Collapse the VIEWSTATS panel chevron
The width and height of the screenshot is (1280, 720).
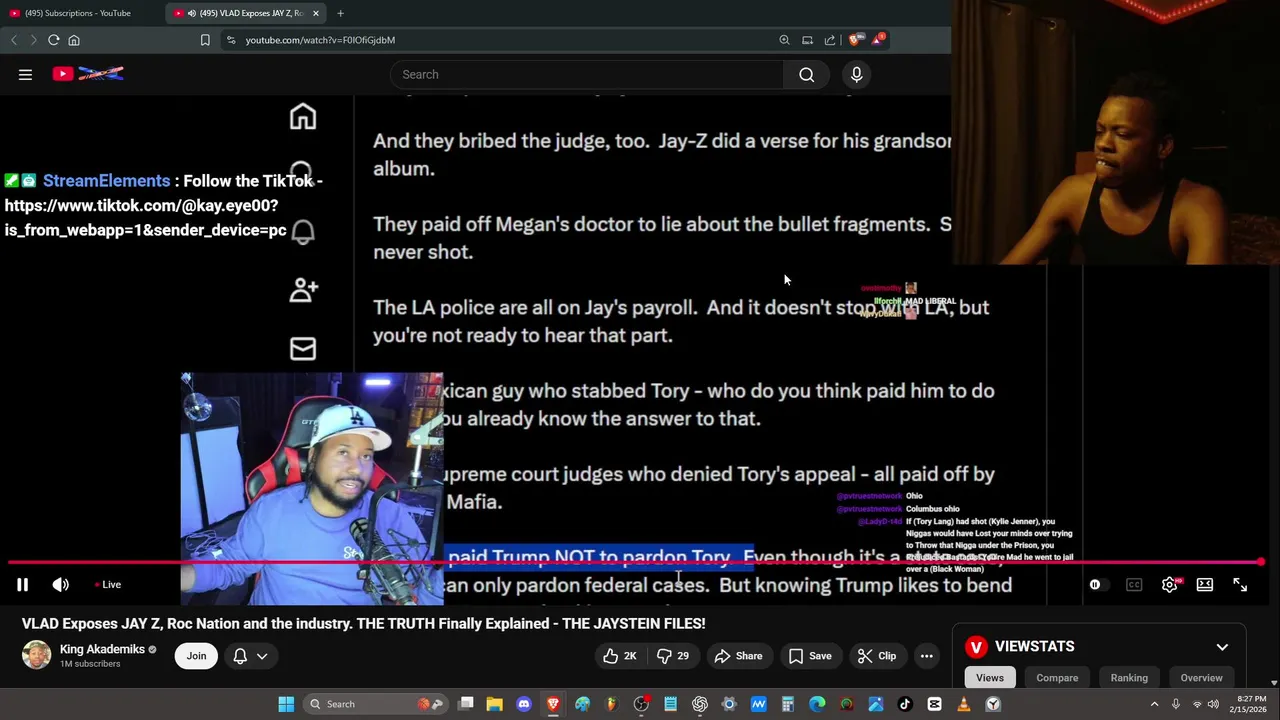tap(1222, 647)
